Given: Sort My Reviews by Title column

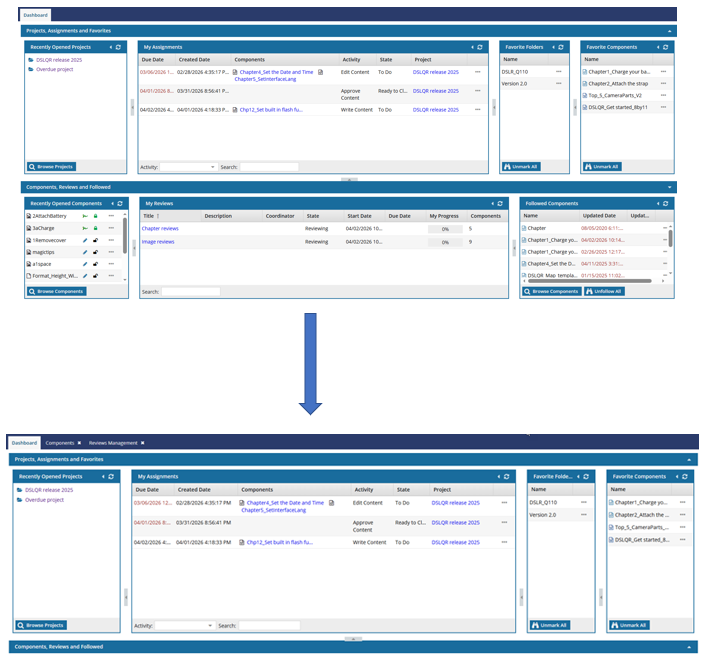Looking at the screenshot, I should click(x=149, y=215).
